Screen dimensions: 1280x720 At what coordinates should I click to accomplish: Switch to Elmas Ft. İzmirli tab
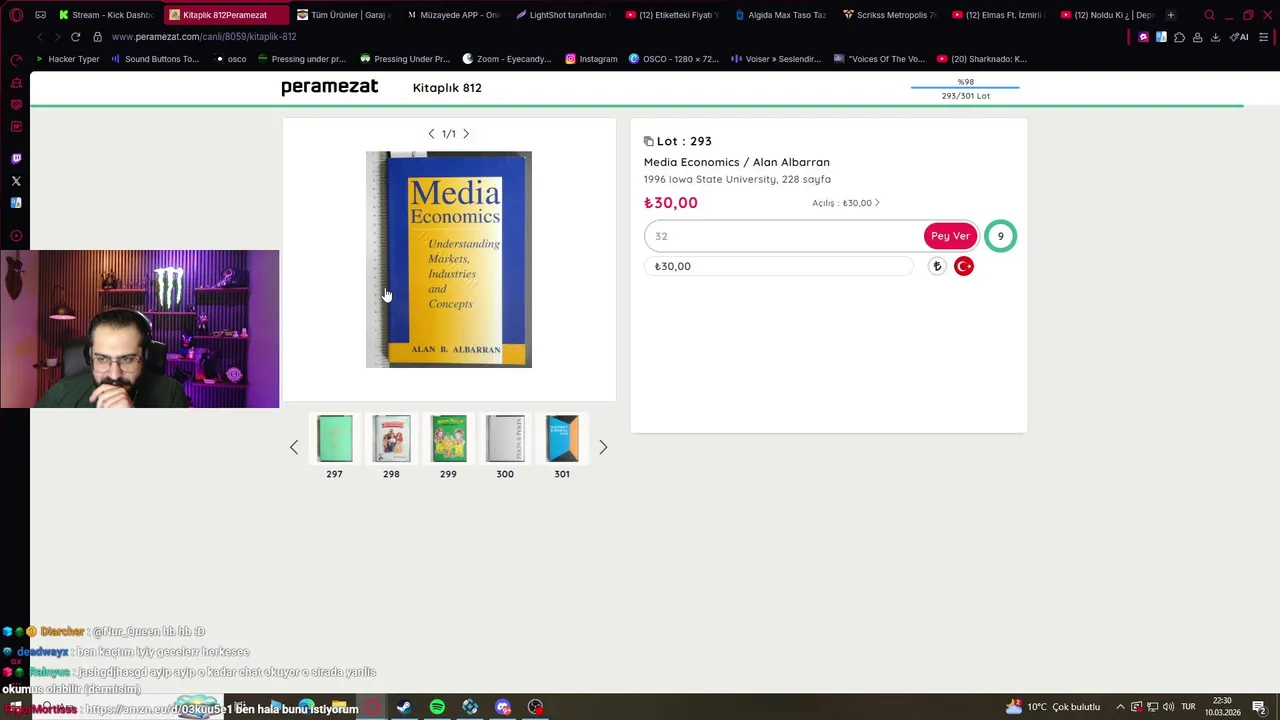click(997, 15)
